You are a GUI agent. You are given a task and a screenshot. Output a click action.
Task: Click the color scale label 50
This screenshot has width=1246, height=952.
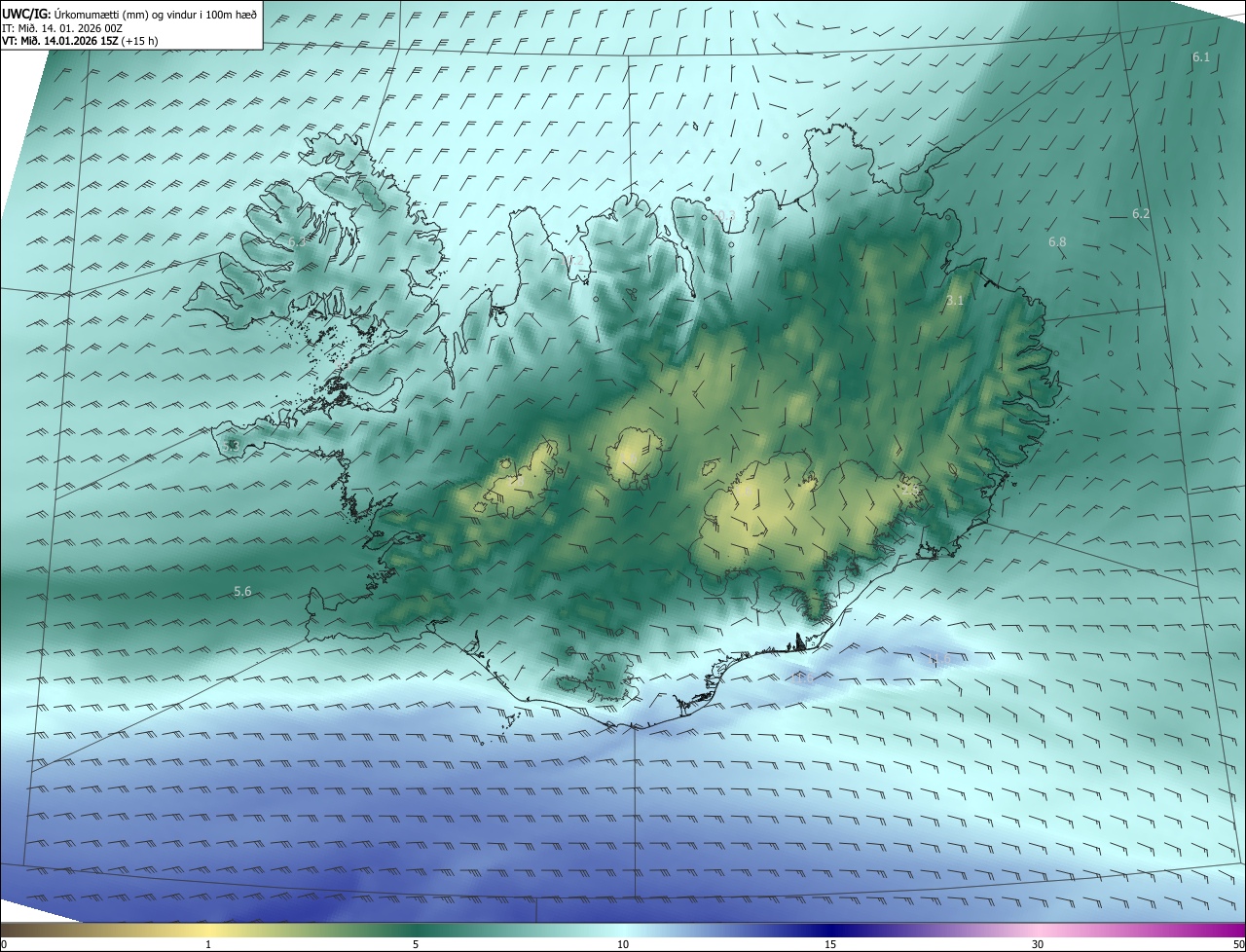(1238, 944)
